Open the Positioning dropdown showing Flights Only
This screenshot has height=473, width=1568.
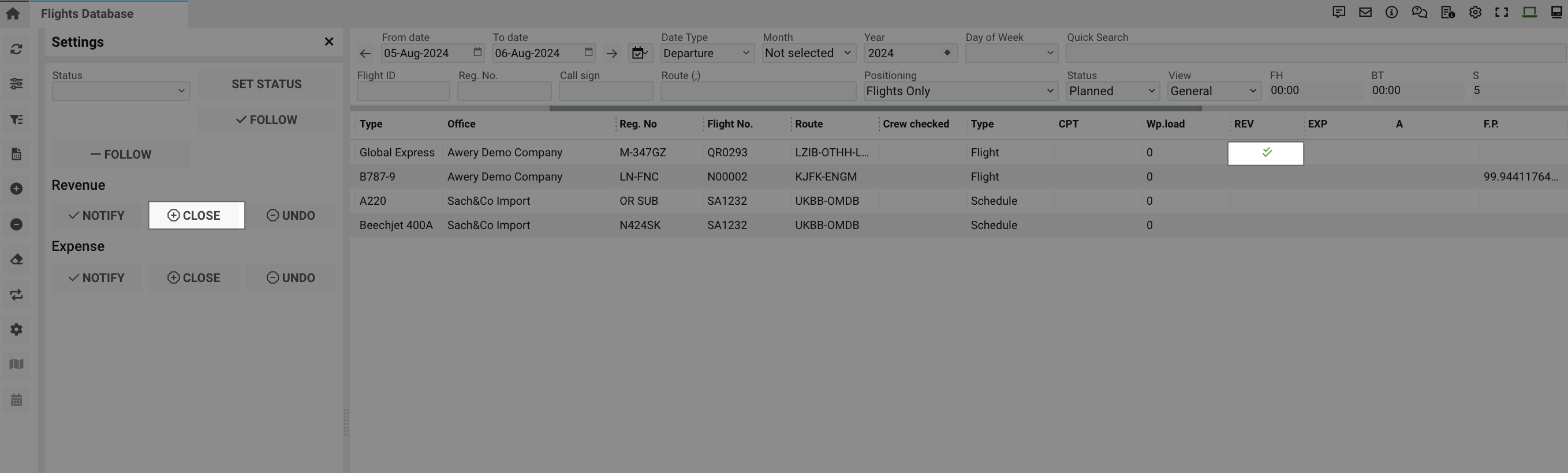click(960, 91)
